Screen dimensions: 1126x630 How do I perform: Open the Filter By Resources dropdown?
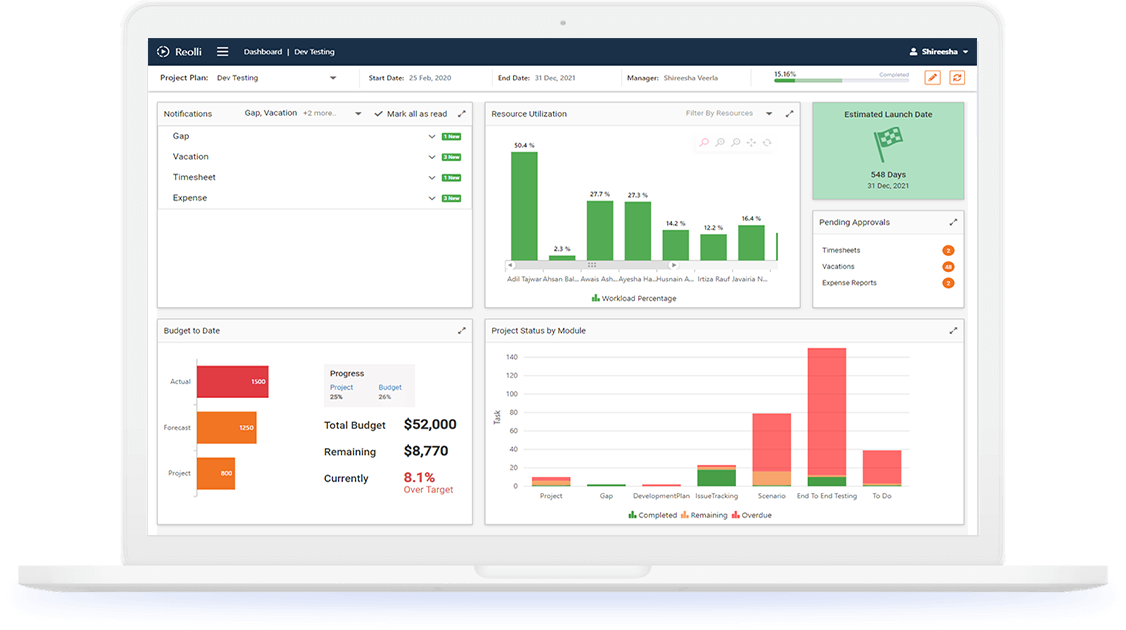tap(768, 114)
